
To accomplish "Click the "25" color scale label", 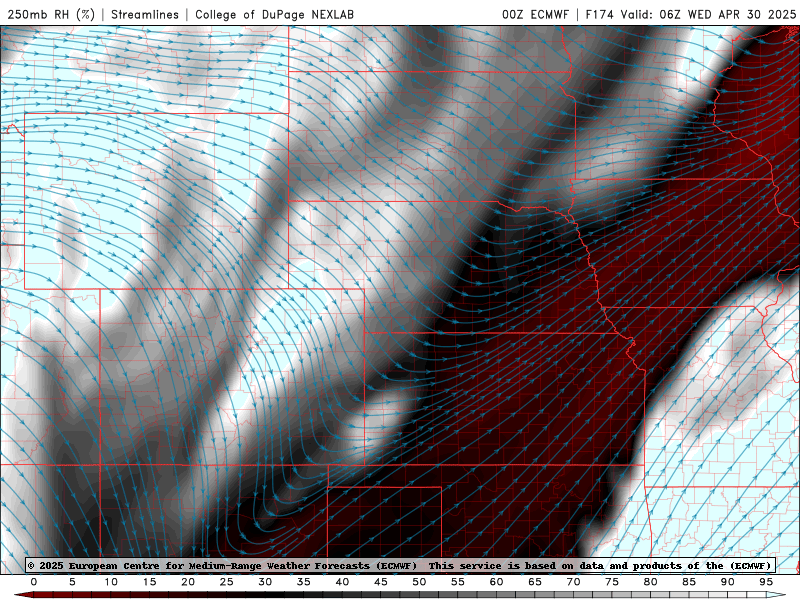I will coord(227,582).
